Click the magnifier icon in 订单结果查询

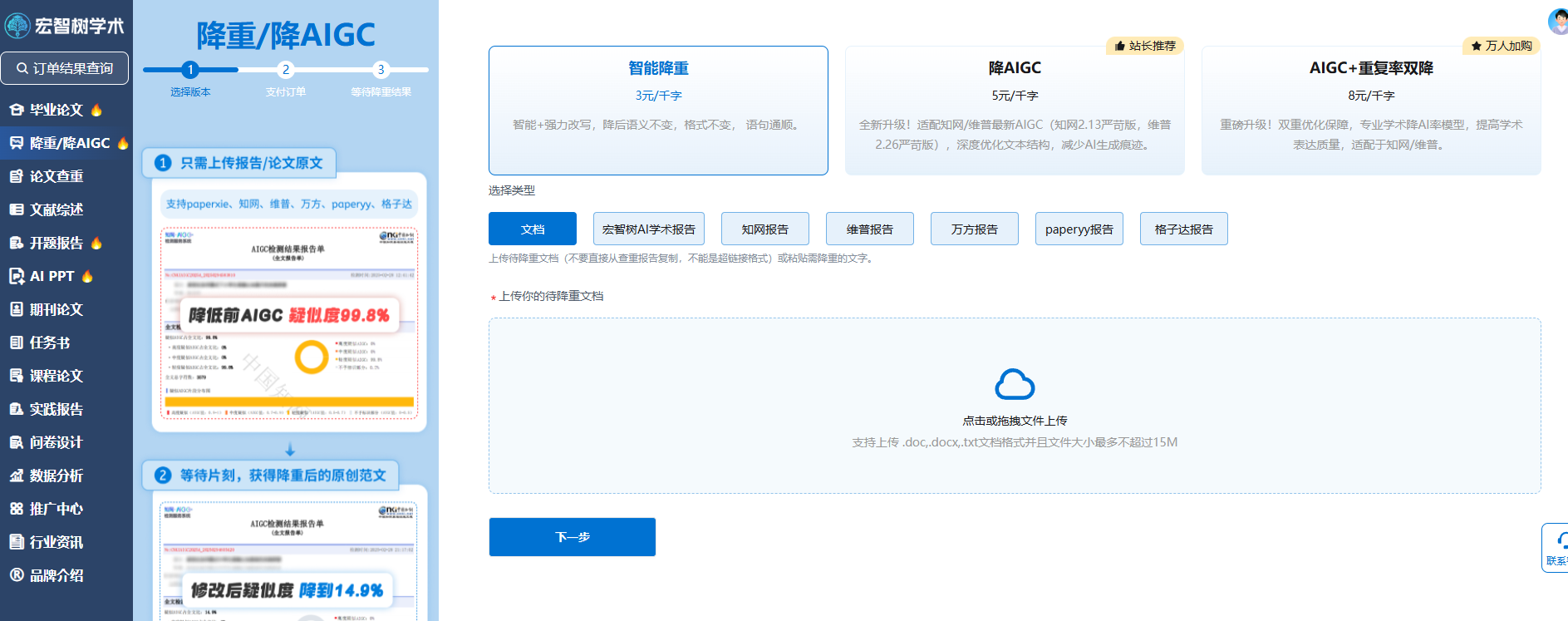22,68
